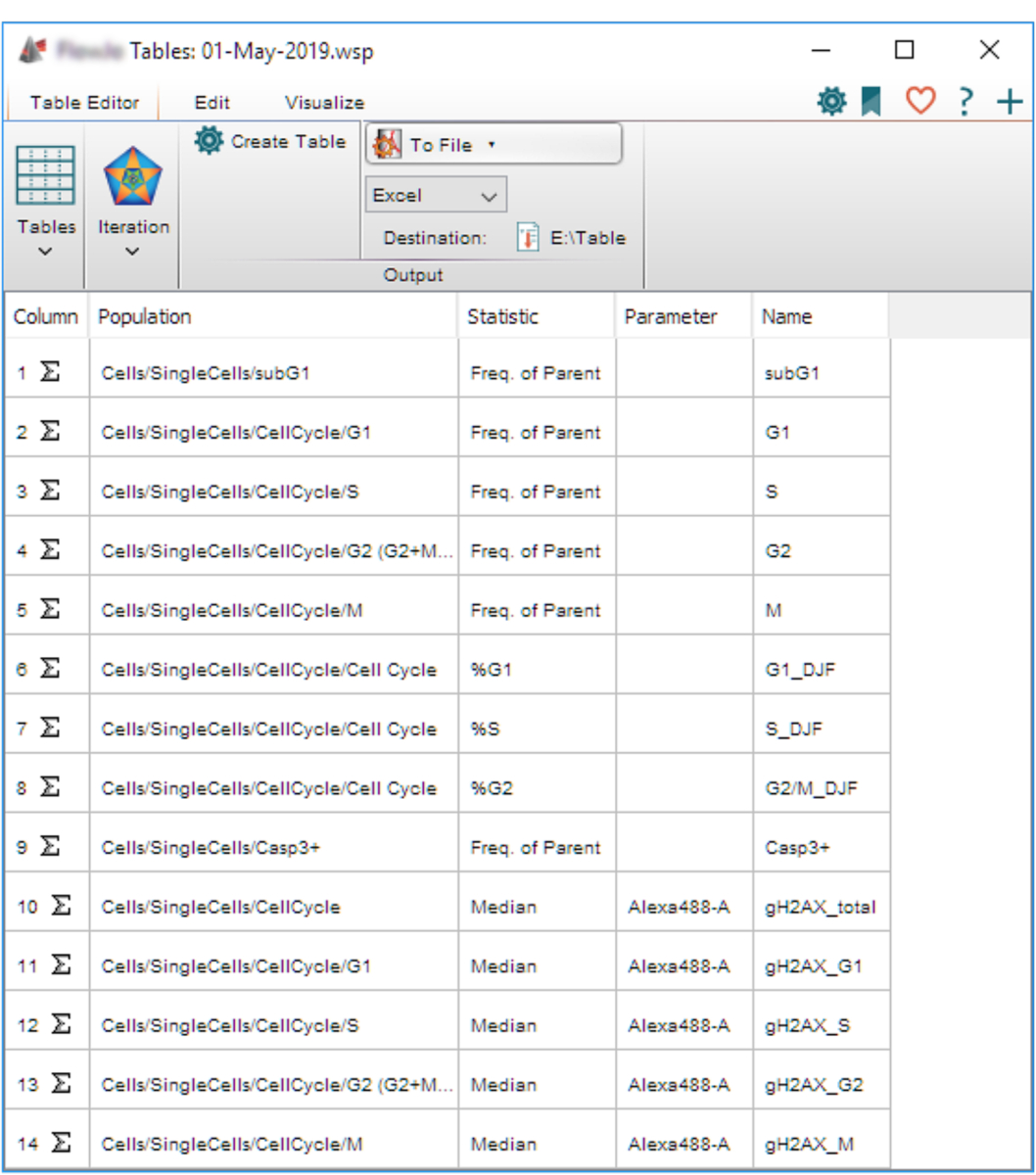Click the Population column header
The image size is (1036, 1175).
click(145, 317)
